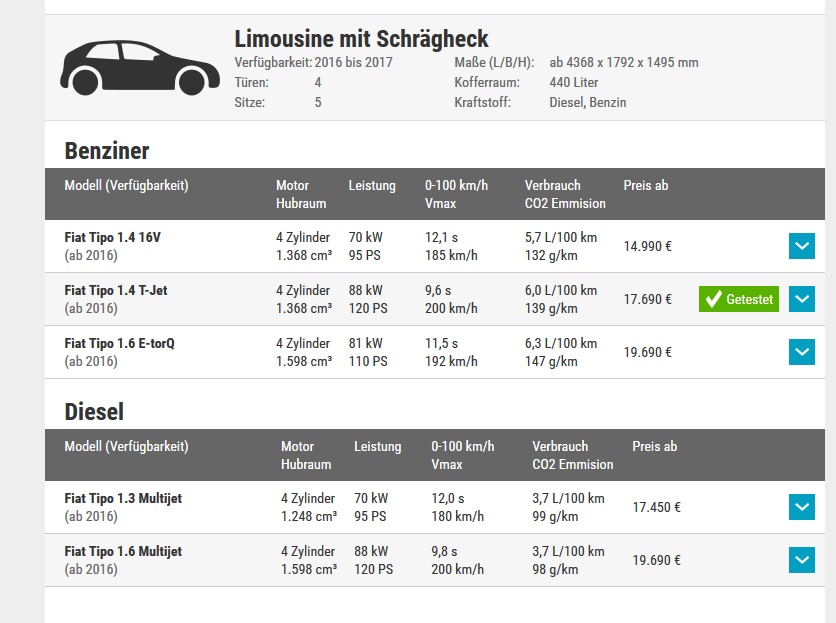Click the 17.450 € price
This screenshot has height=623, width=836.
[x=657, y=507]
